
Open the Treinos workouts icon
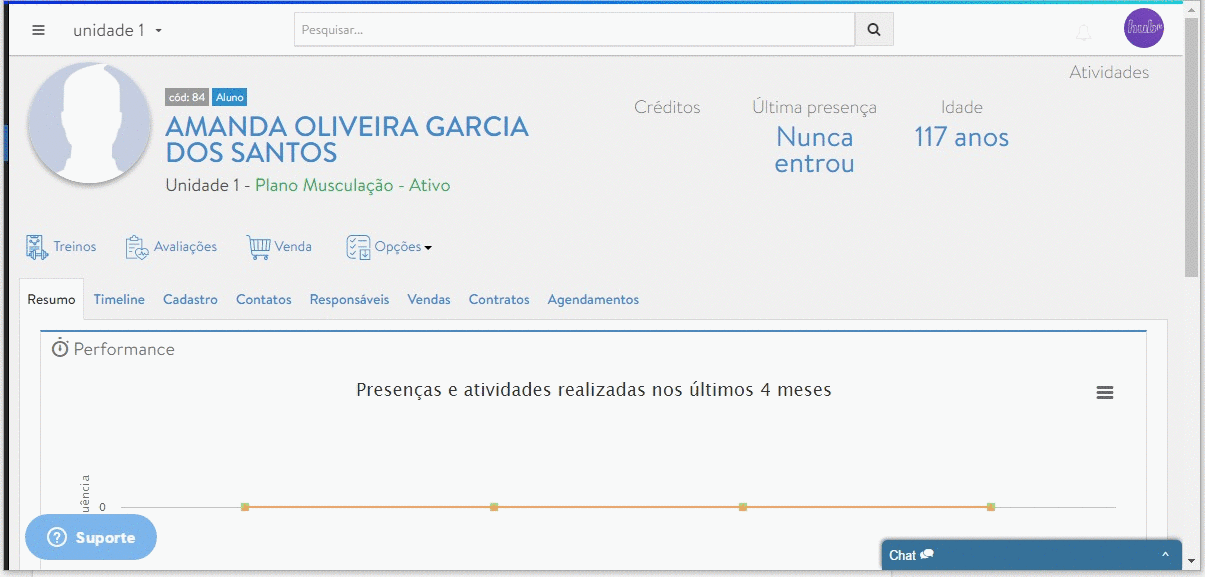35,245
